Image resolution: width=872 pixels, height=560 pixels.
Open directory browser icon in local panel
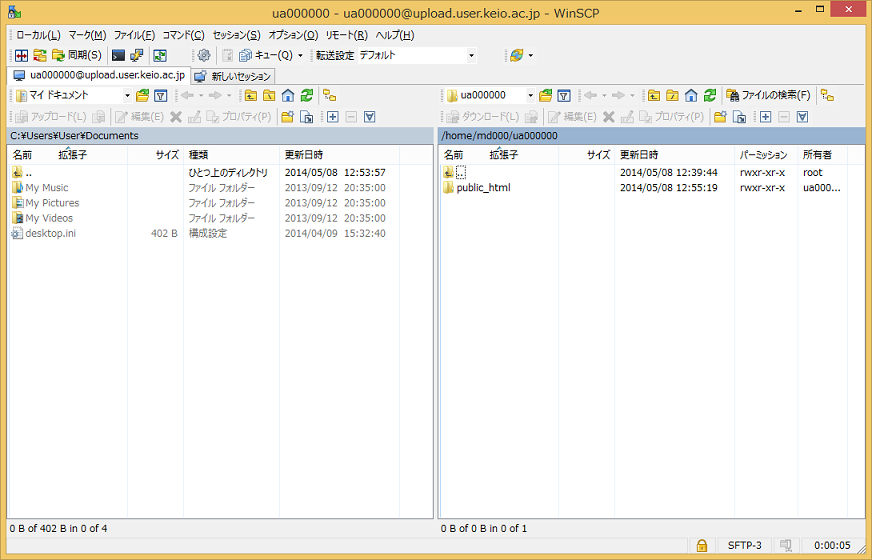click(143, 96)
